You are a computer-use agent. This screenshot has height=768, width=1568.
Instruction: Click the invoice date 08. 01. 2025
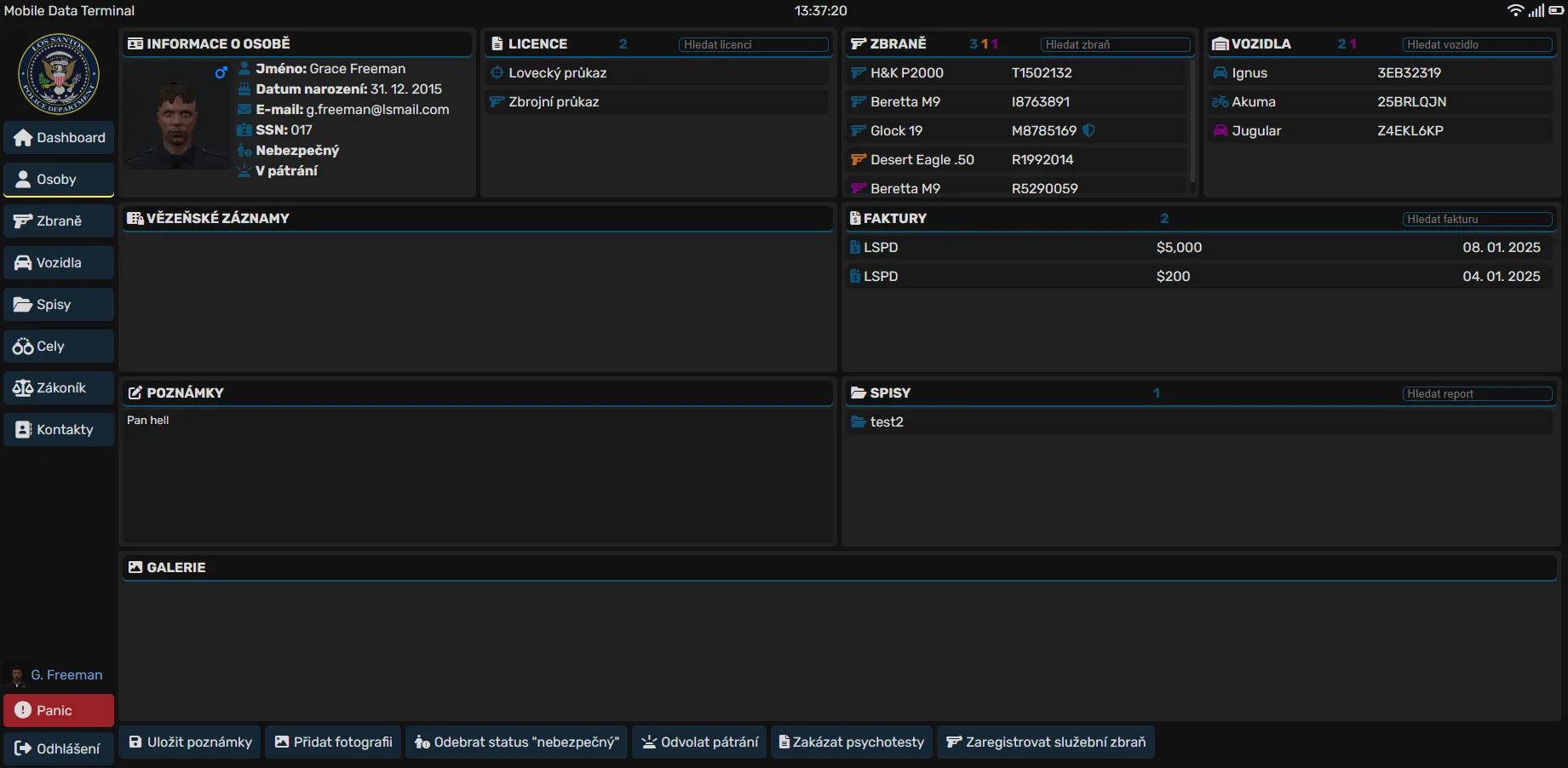coord(1502,247)
